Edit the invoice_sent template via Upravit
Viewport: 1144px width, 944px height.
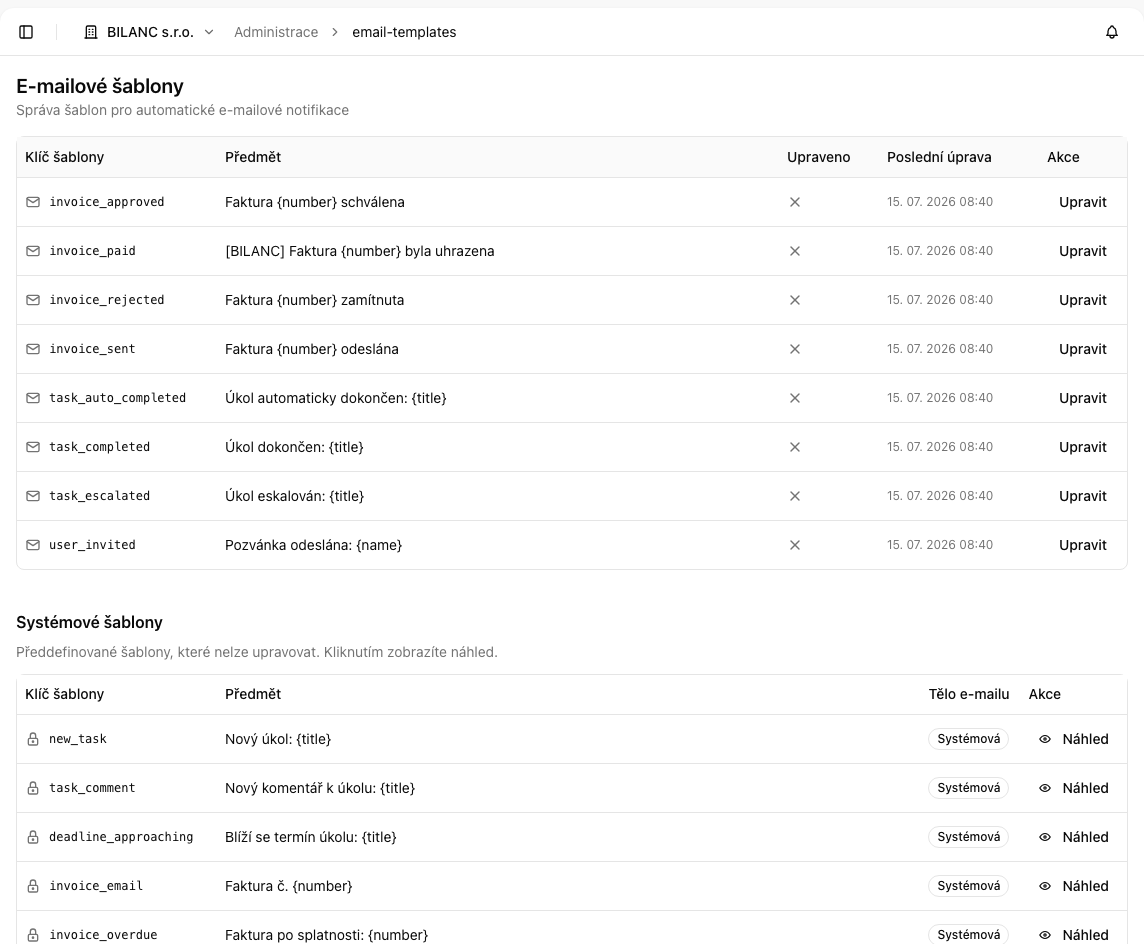[x=1083, y=349]
